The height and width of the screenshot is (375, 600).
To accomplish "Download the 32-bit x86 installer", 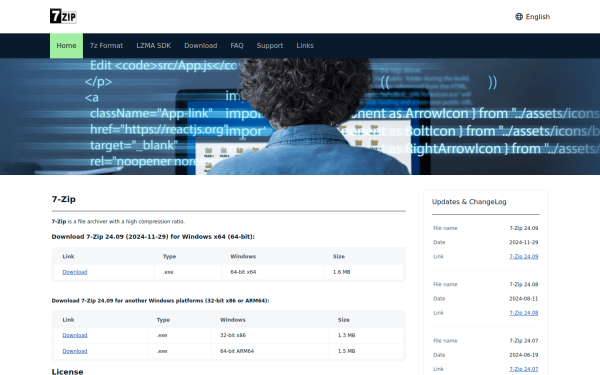I will pyautogui.click(x=75, y=335).
